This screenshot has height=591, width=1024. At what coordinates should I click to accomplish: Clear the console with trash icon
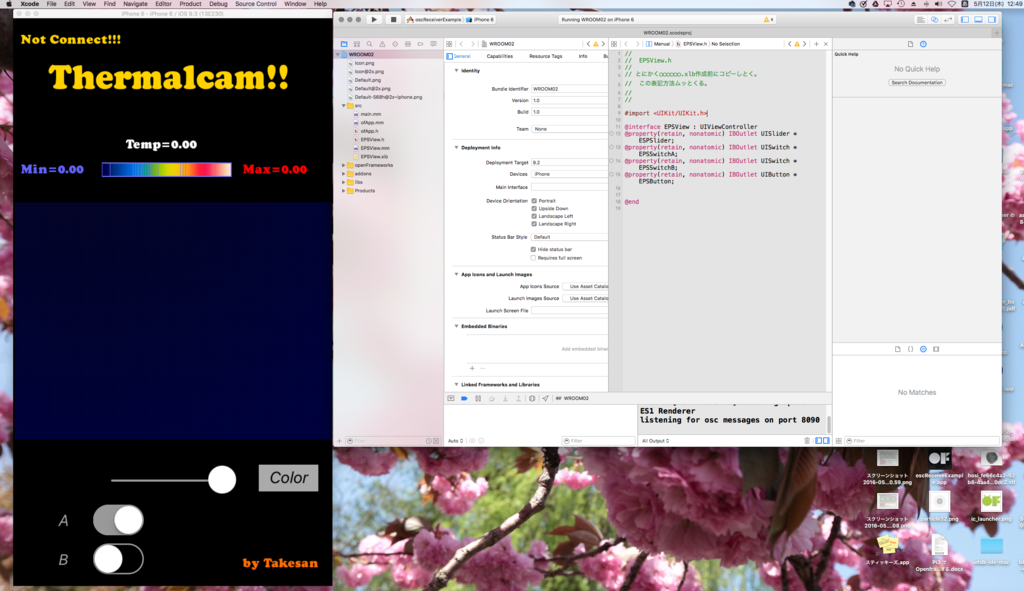point(807,441)
